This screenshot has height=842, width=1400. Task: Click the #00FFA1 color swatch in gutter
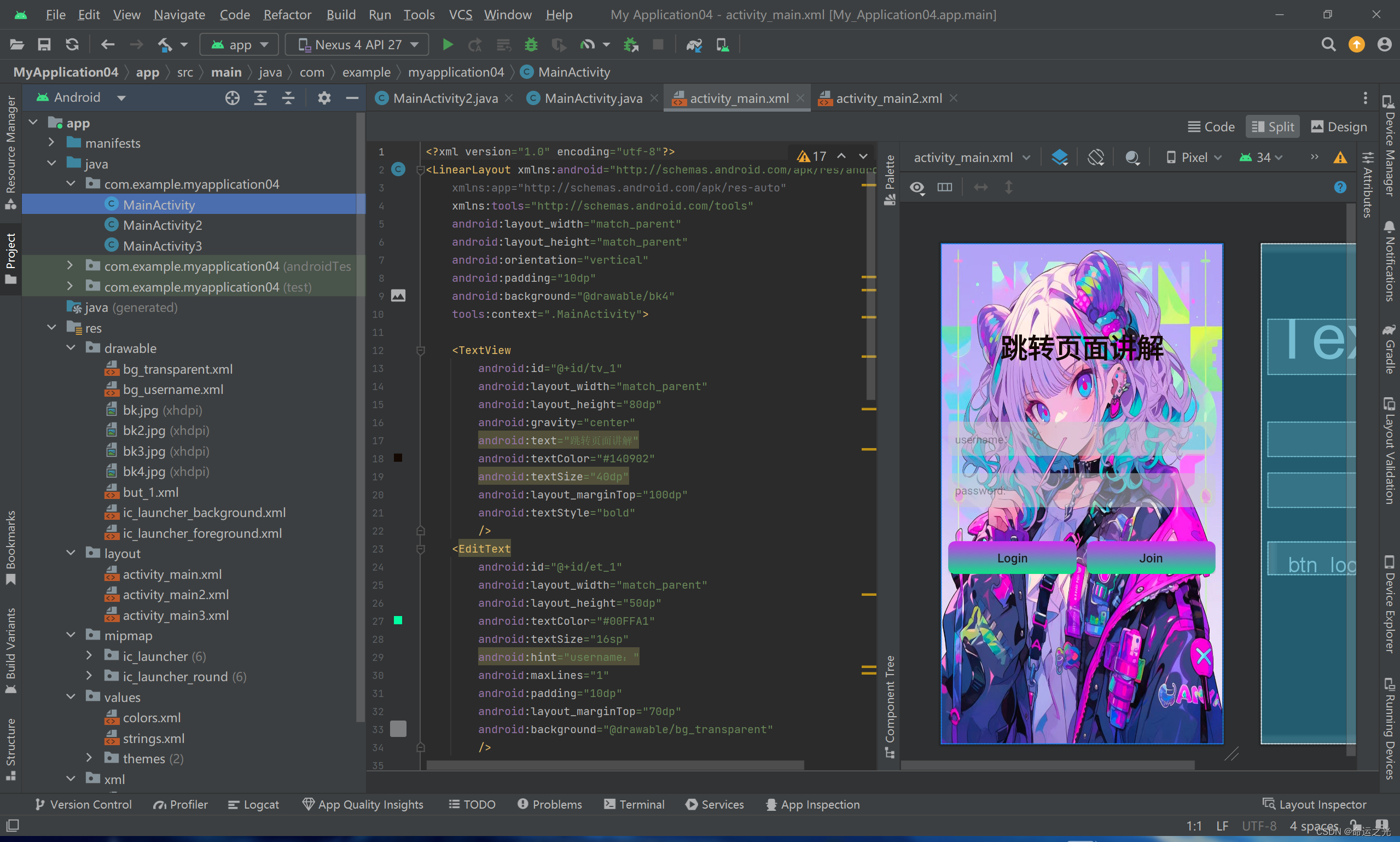coord(398,620)
